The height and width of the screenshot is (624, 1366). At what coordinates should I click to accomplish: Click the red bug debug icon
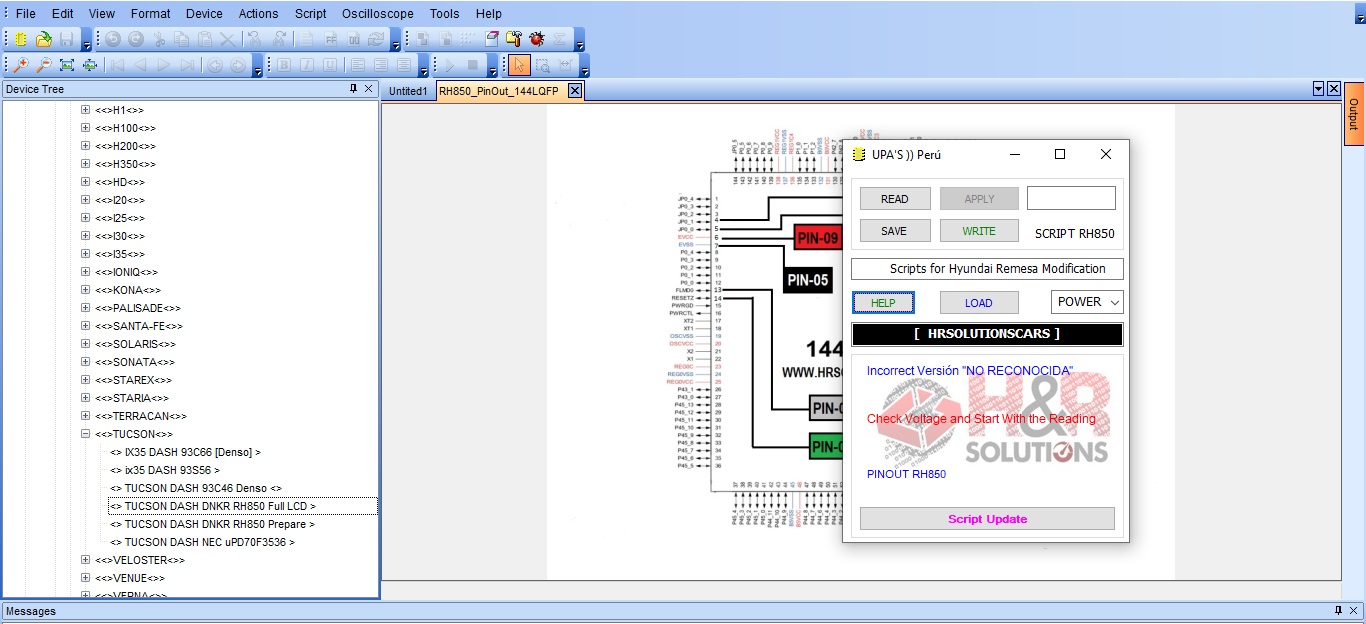537,39
